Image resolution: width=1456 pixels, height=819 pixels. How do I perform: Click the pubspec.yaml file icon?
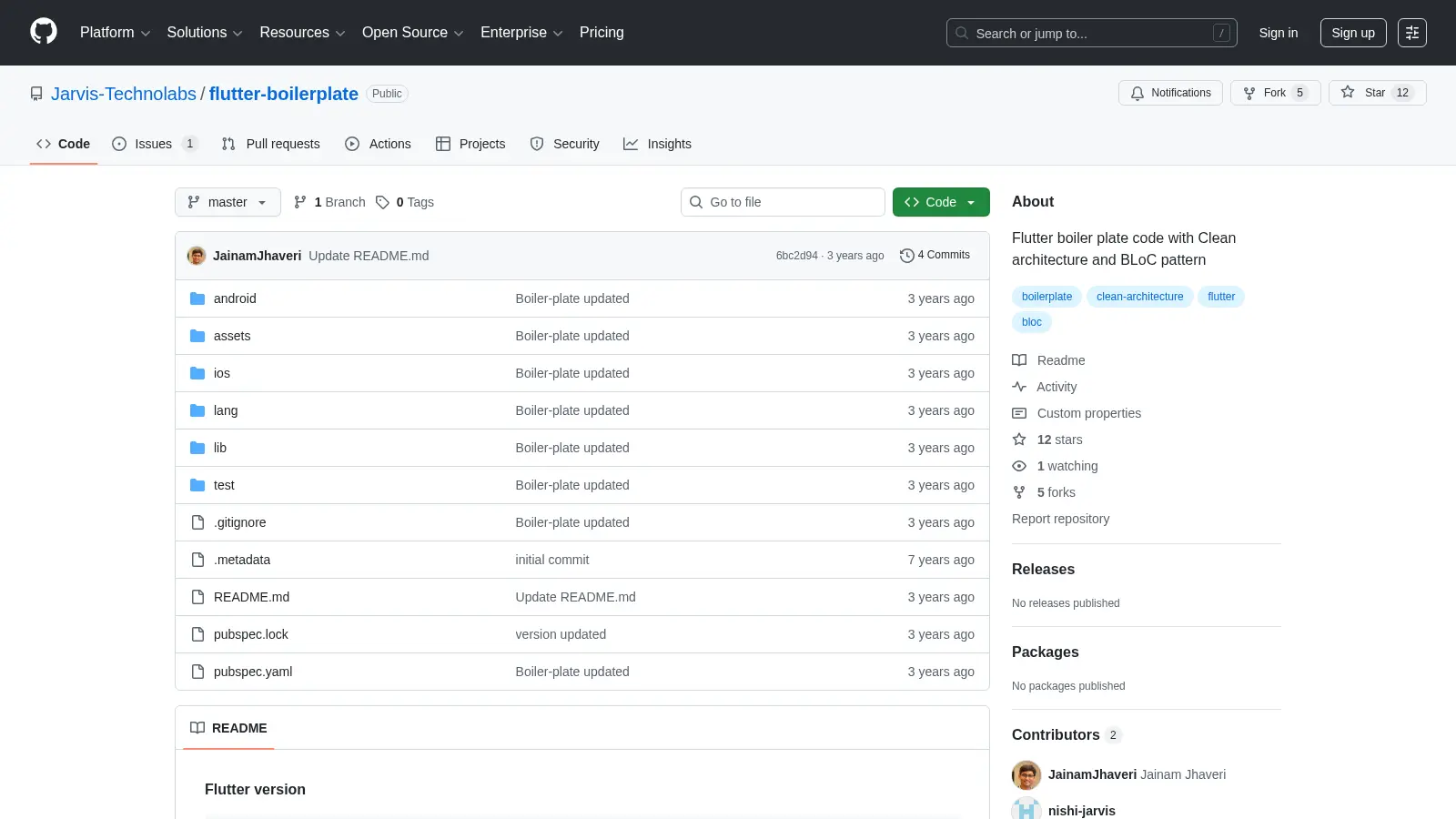pyautogui.click(x=197, y=672)
